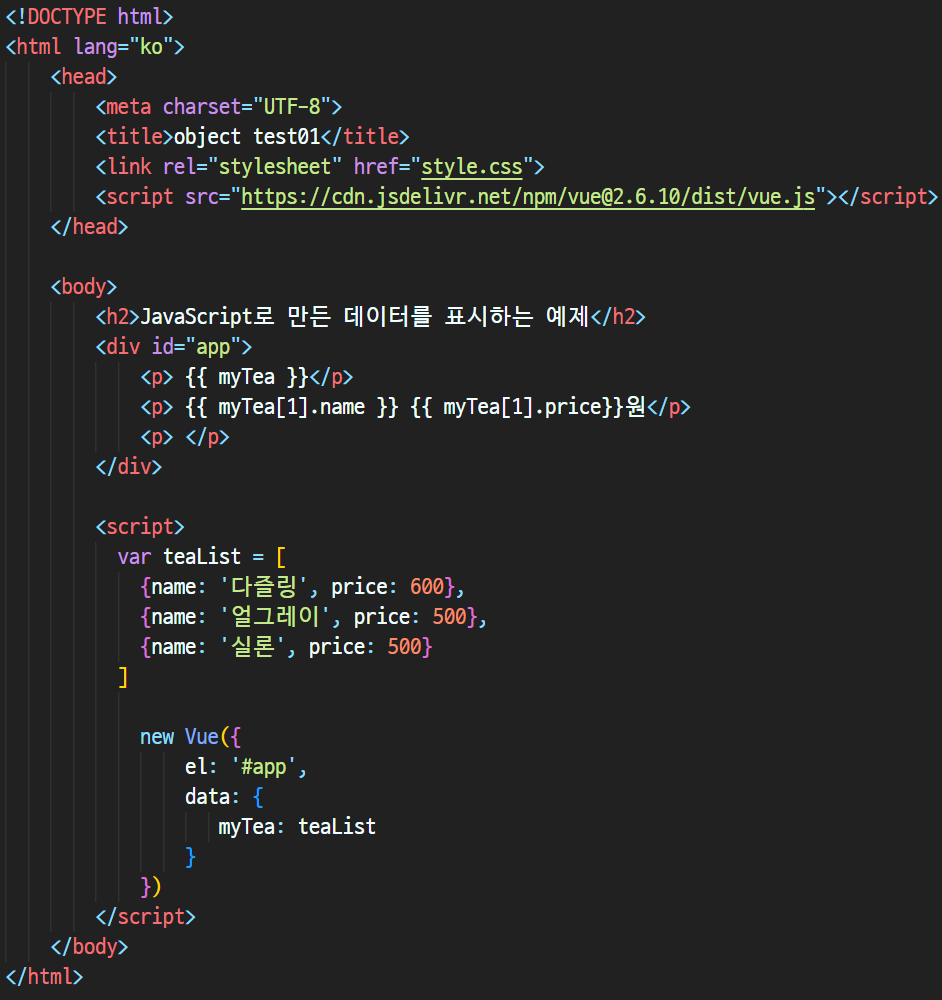Click the "new Vue({" line

coord(190,737)
